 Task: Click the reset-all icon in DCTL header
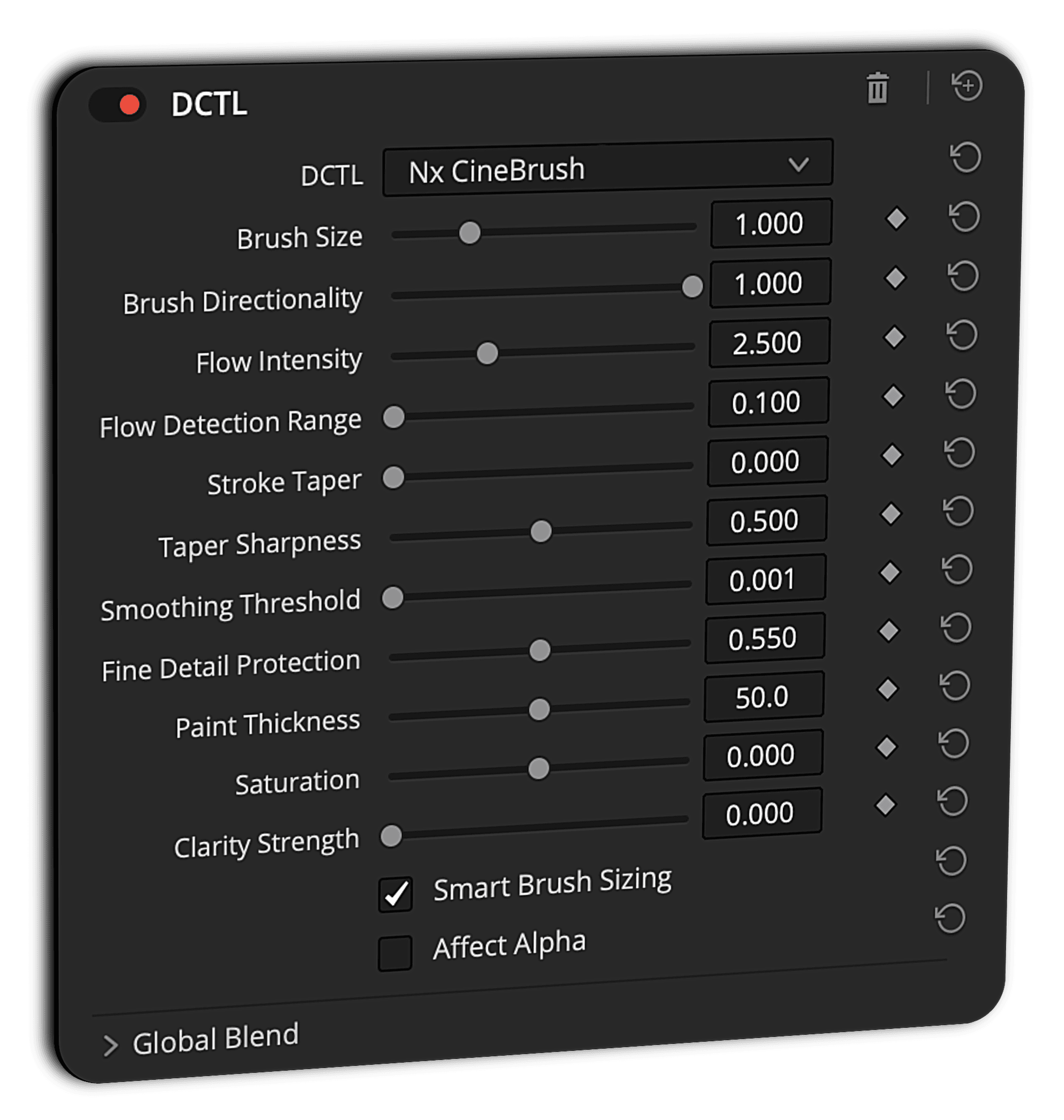coord(967,86)
